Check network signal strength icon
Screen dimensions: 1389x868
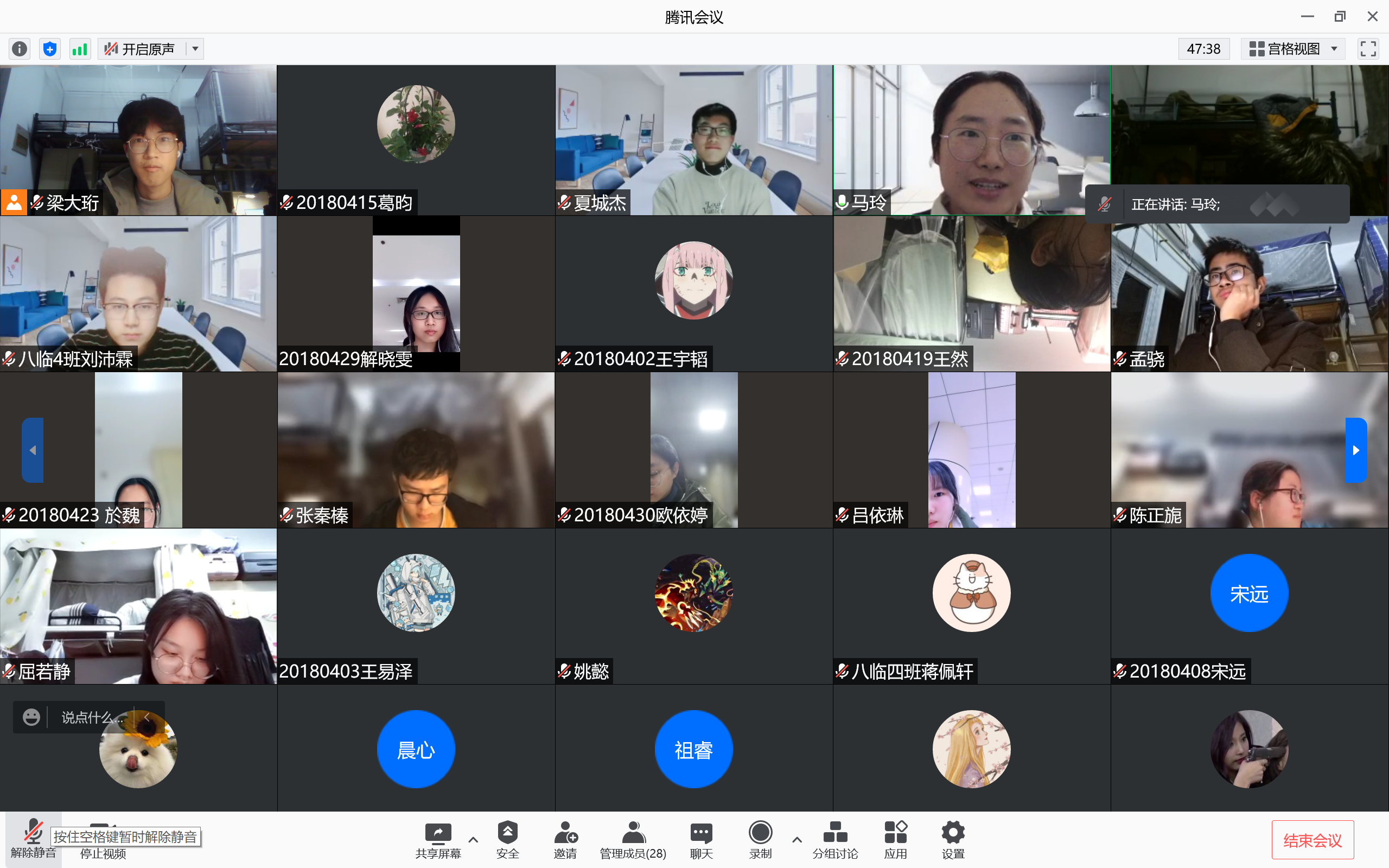click(80, 49)
